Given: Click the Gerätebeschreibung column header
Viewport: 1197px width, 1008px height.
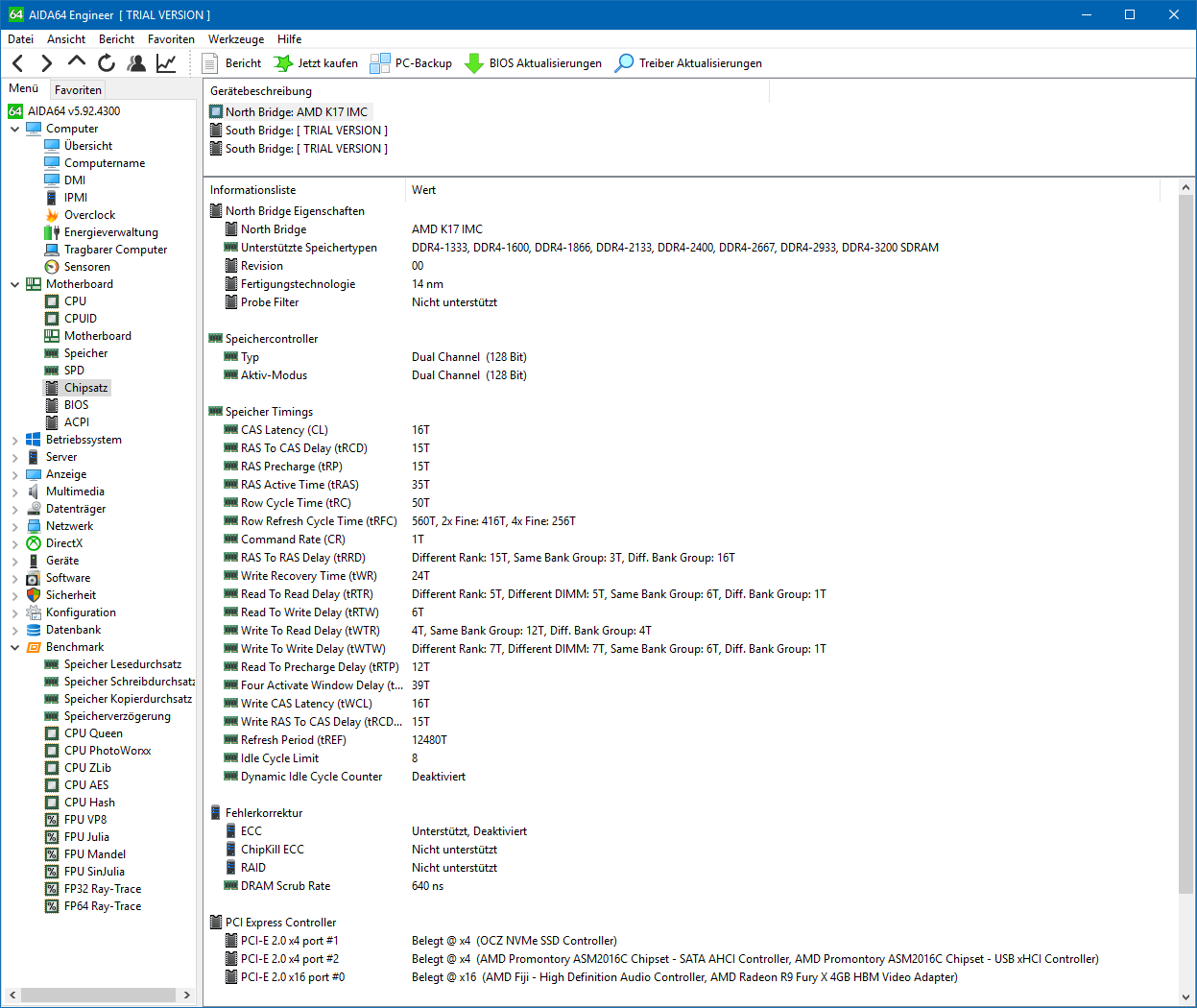Looking at the screenshot, I should [x=488, y=91].
